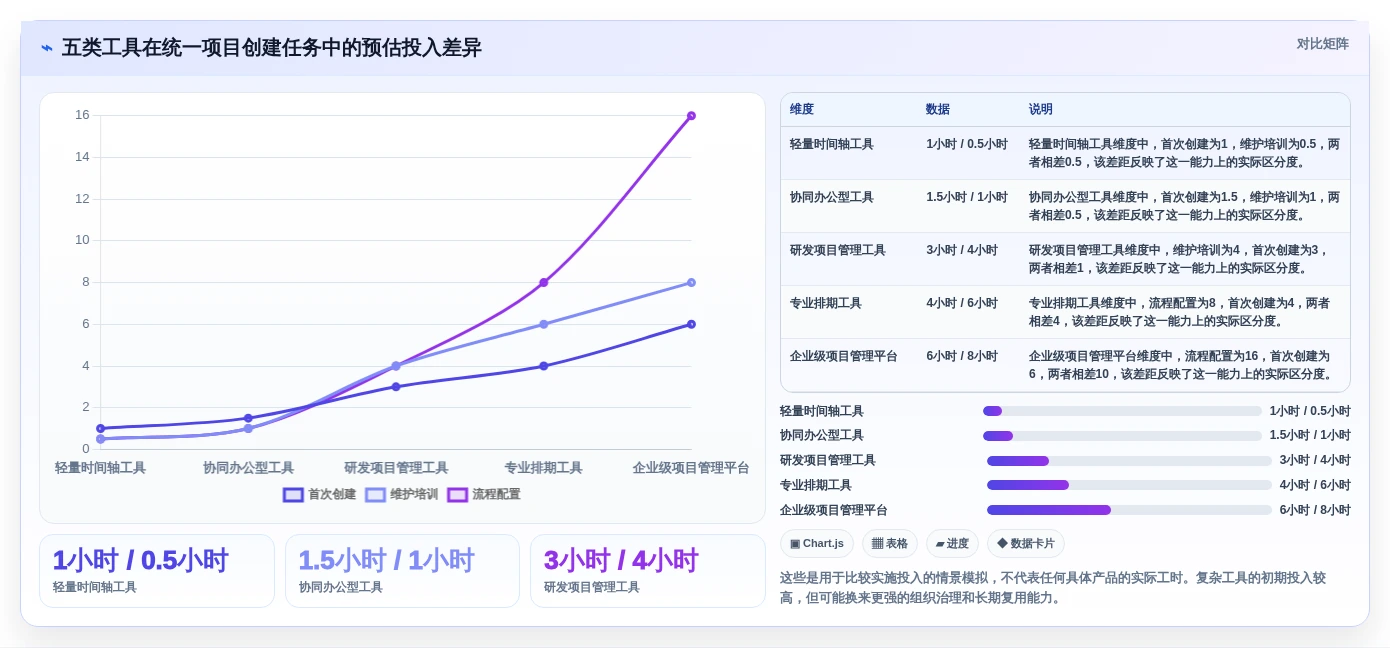Click the Chart.js tag chip
1390x648 pixels.
point(816,544)
